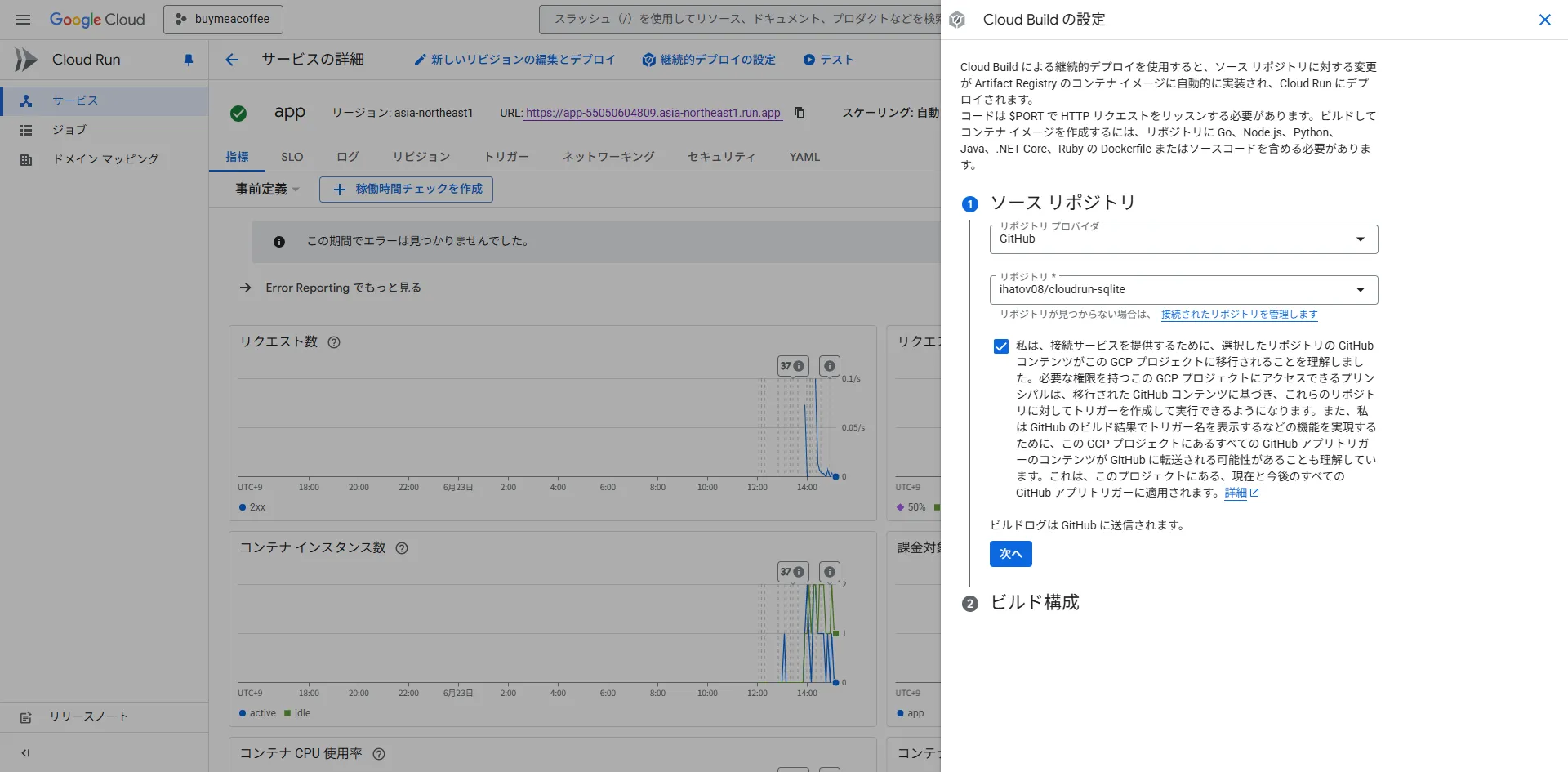Open the 詳細 external link
This screenshot has height=772, width=1568.
pos(1241,493)
